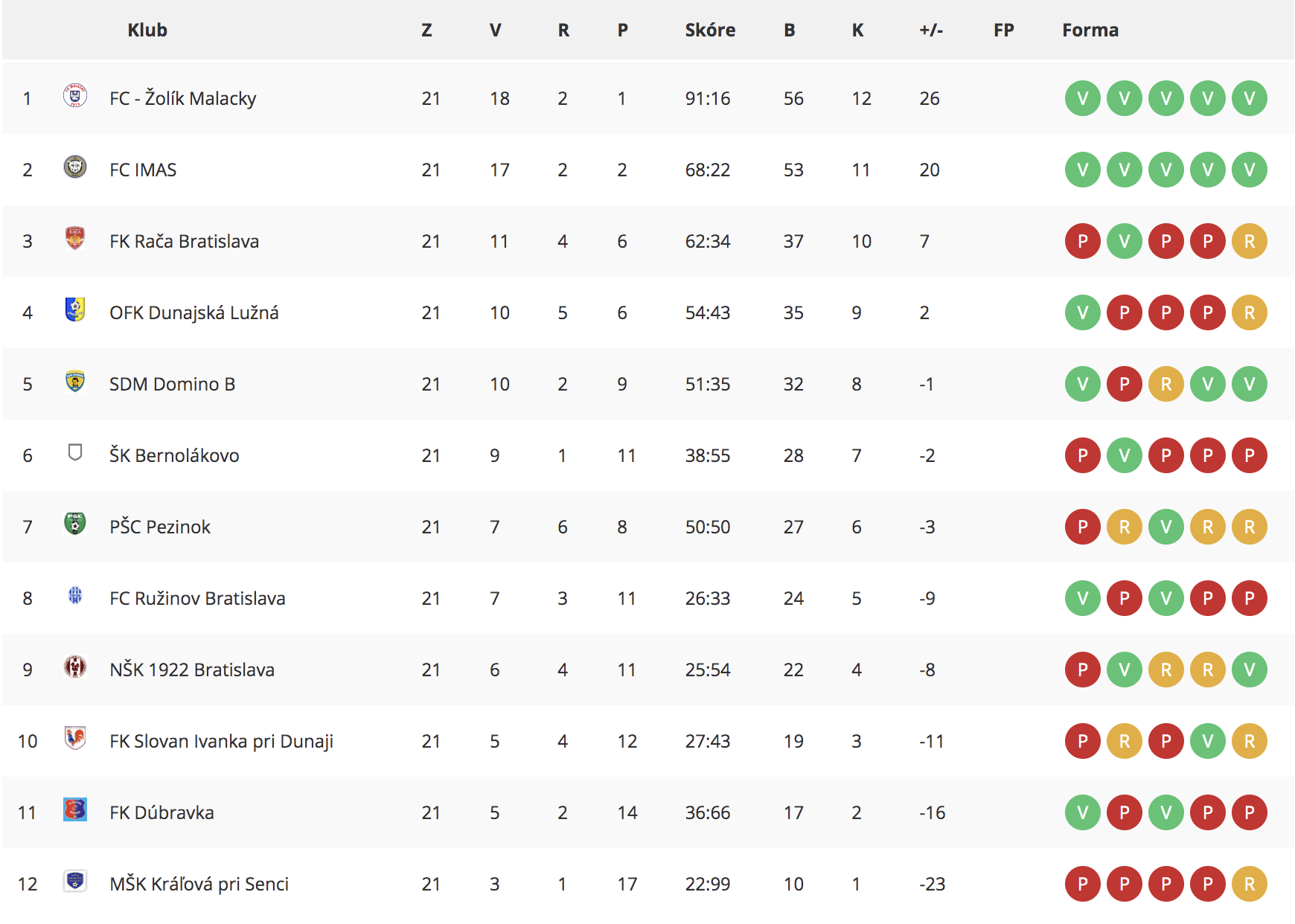The height and width of the screenshot is (924, 1295).
Task: Click the MŠK Kráľová pri Senci crest
Action: (x=75, y=881)
